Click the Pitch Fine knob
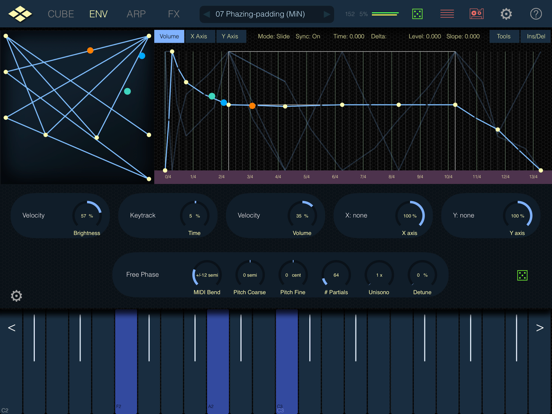 coord(293,275)
